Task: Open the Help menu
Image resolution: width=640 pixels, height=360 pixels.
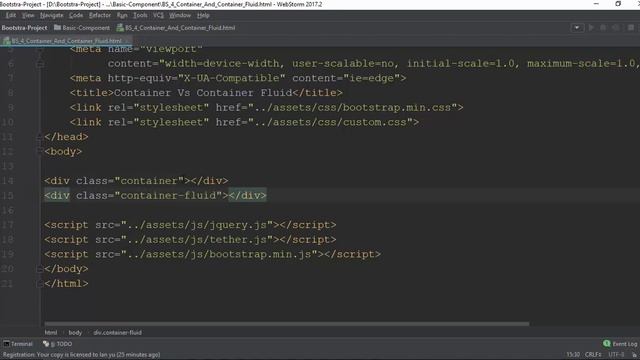Action: tap(203, 16)
